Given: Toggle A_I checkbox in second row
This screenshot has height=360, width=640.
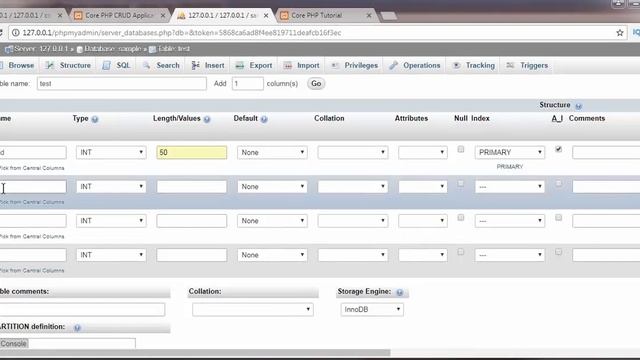Looking at the screenshot, I should coord(558,183).
